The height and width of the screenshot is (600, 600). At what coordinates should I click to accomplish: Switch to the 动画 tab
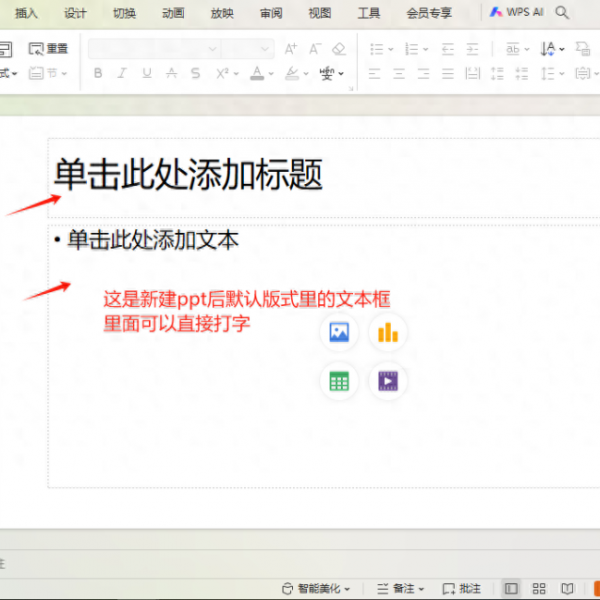coord(173,13)
